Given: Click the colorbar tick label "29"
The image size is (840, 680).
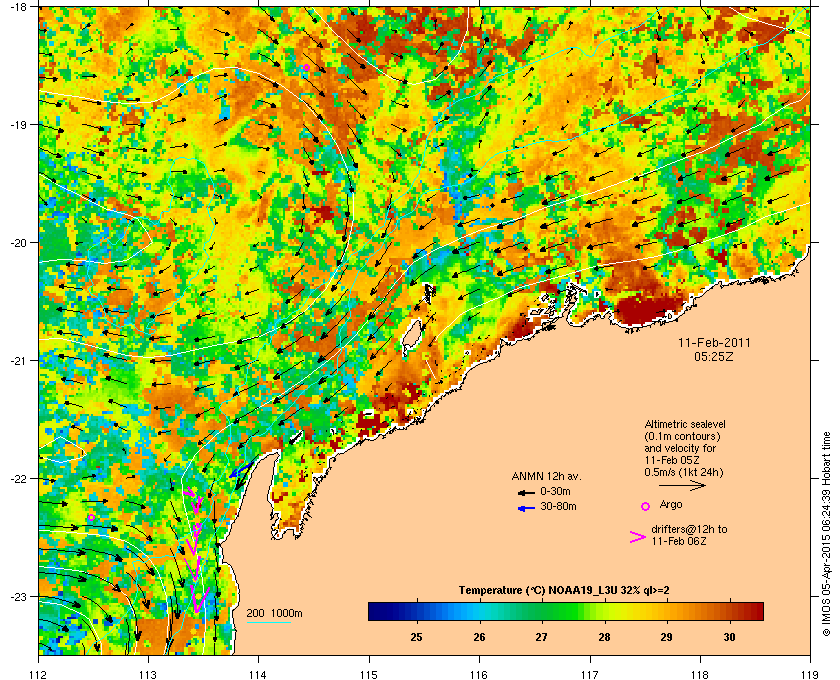Looking at the screenshot, I should click(x=667, y=637).
